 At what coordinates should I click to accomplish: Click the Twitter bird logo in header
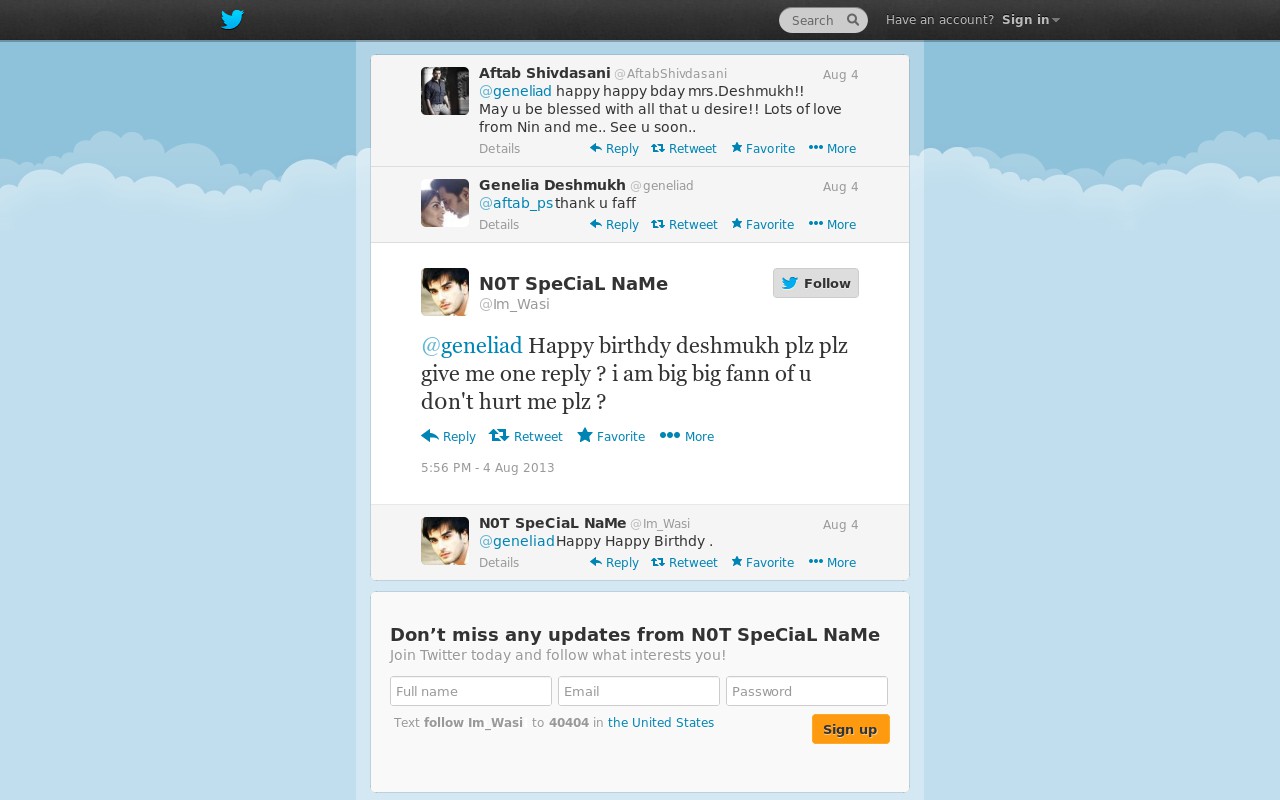(x=232, y=20)
